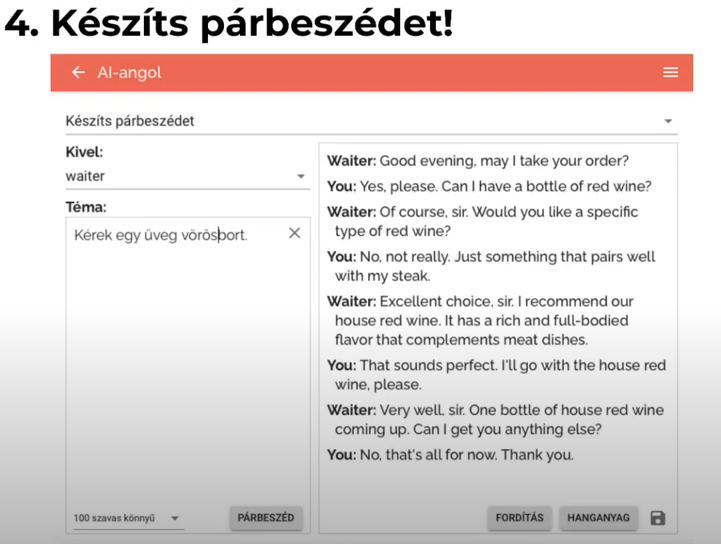Click the back arrow beside AI-angol
The image size is (721, 544).
tap(78, 73)
